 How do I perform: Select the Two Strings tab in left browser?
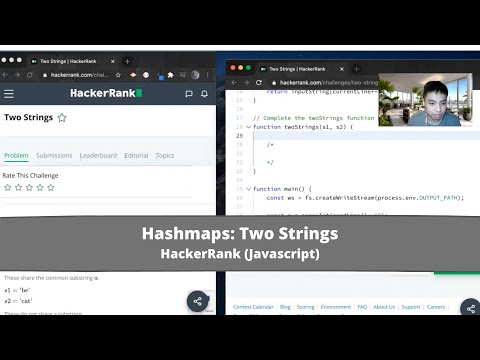pyautogui.click(x=73, y=61)
